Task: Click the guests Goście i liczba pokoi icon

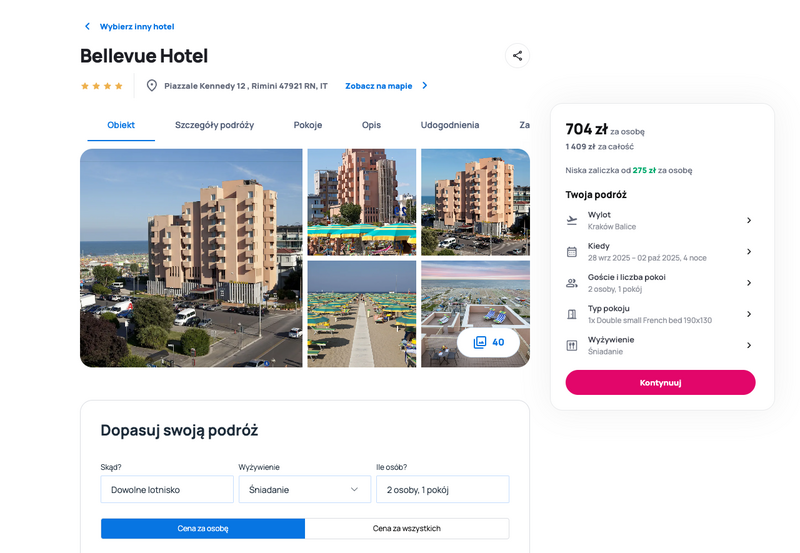Action: click(572, 283)
